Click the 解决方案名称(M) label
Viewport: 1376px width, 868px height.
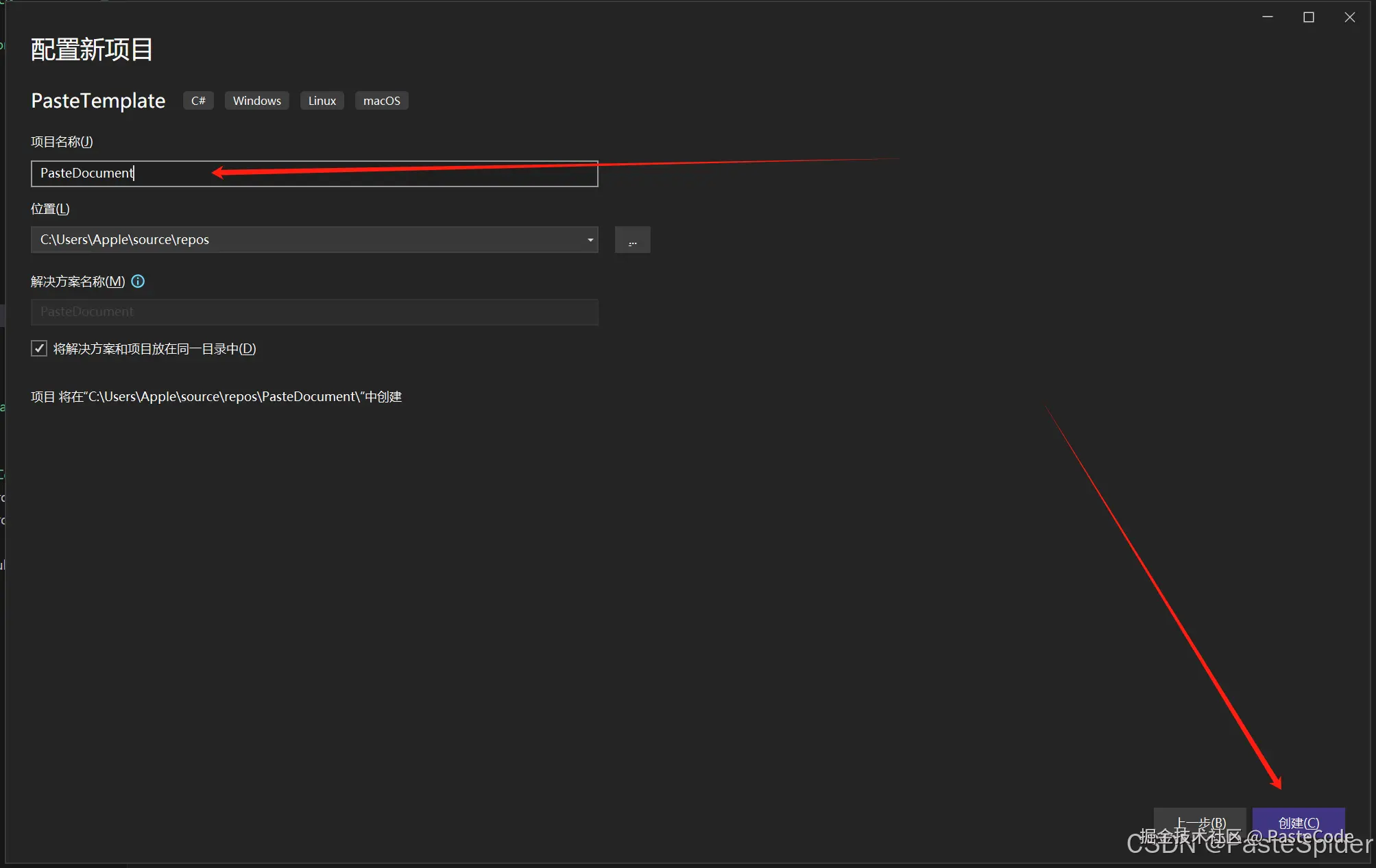pos(77,281)
